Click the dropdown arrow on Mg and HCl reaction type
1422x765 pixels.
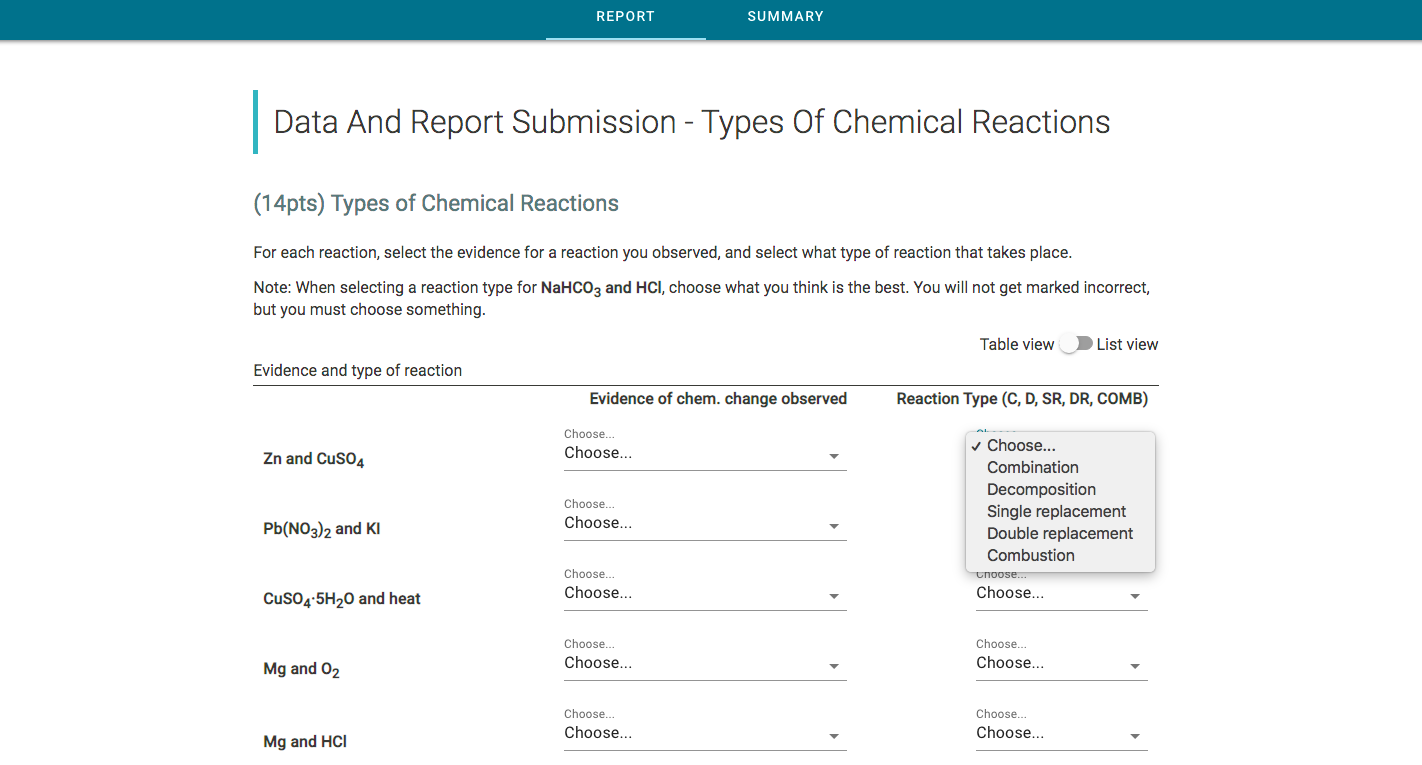(x=1136, y=736)
